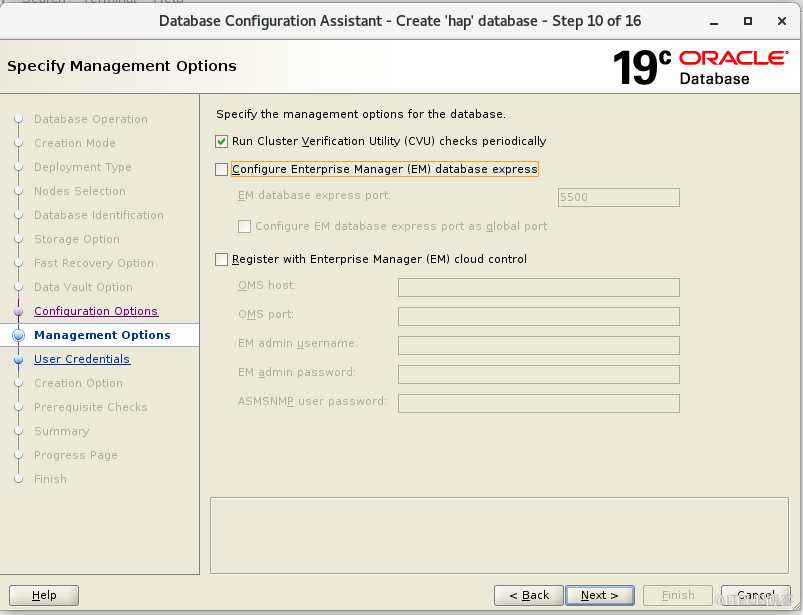Select the Database Identification step
Image resolution: width=803 pixels, height=615 pixels.
point(99,215)
